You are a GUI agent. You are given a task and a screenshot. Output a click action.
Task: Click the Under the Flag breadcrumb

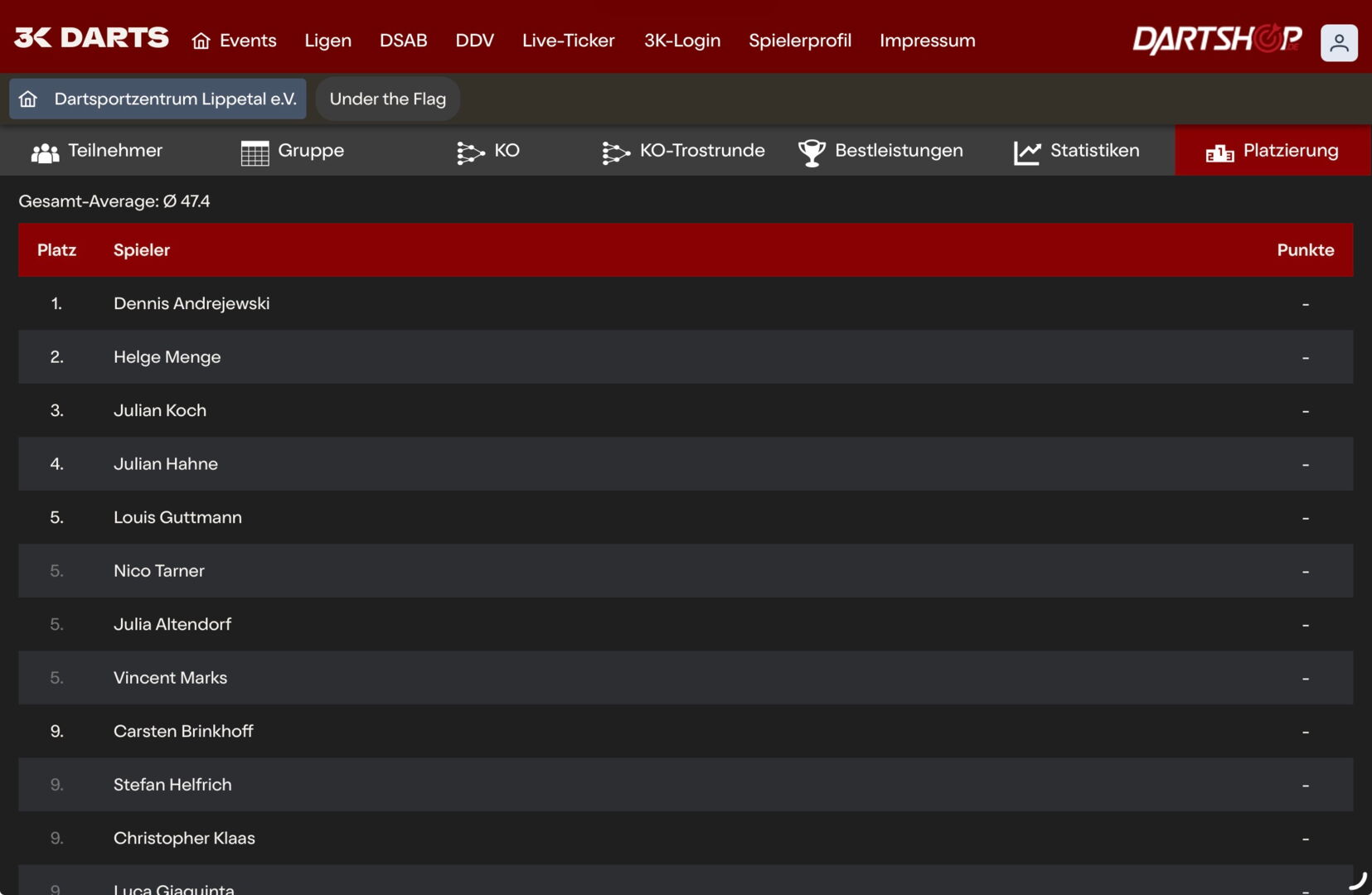(x=387, y=99)
